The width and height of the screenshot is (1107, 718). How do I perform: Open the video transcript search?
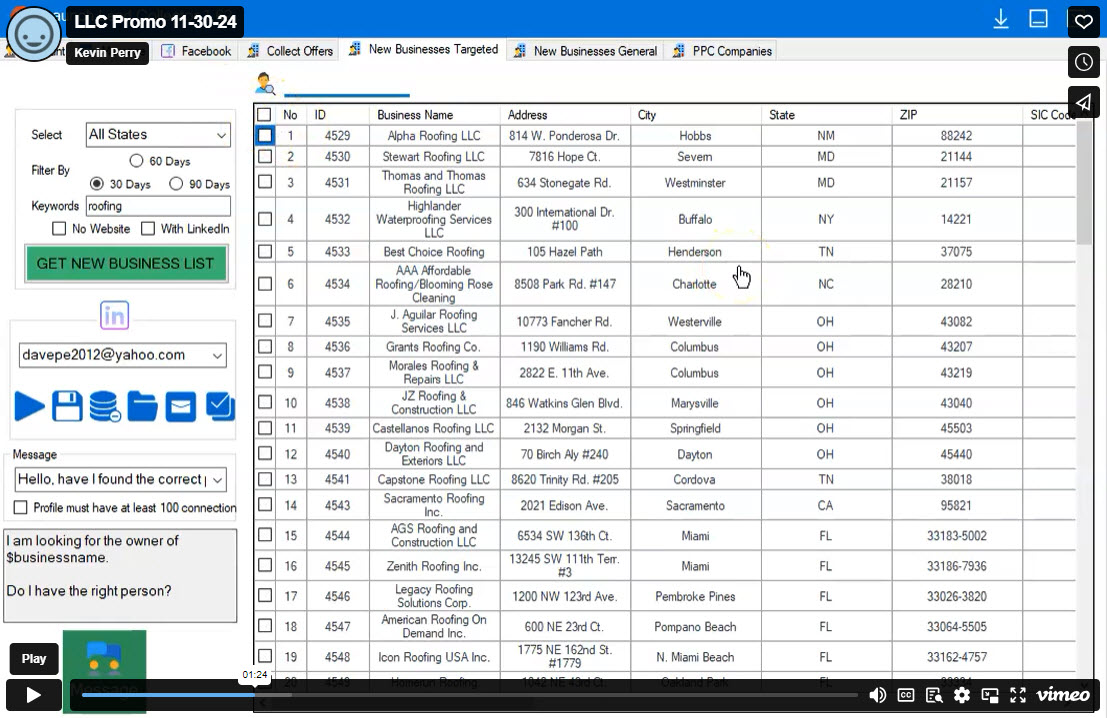(x=934, y=695)
